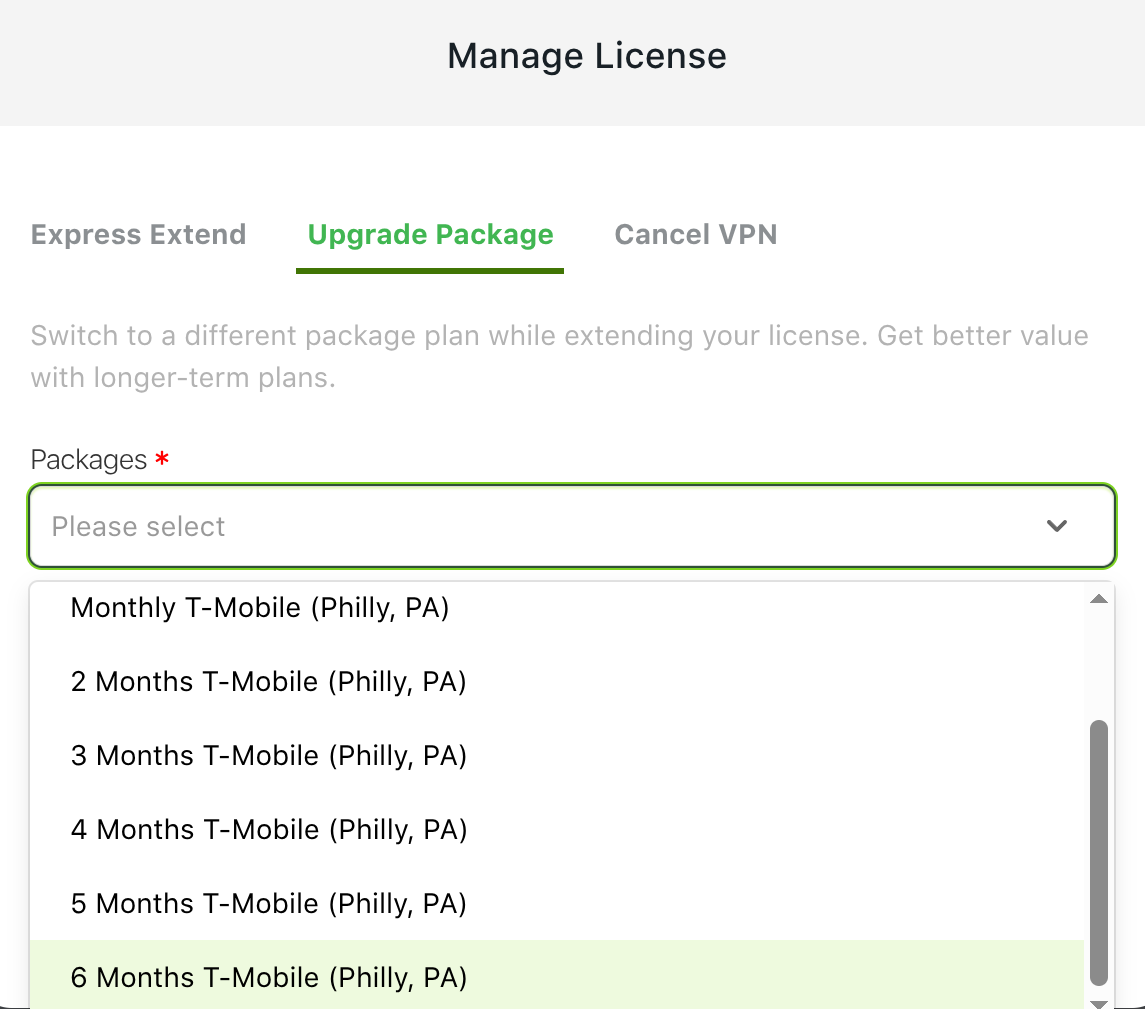1145x1009 pixels.
Task: Click the Manage License heading
Action: [x=586, y=55]
